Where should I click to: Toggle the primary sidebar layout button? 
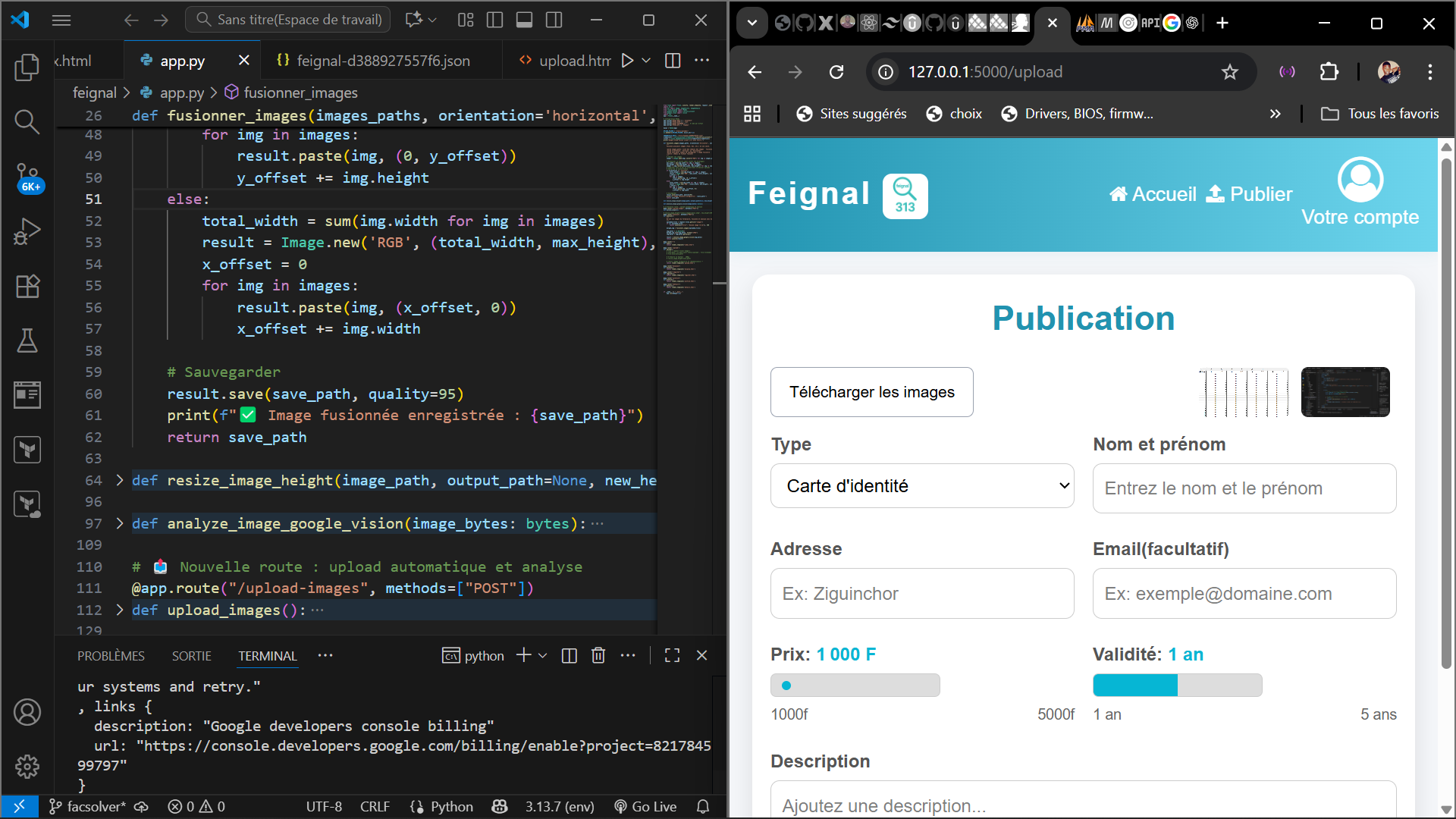(494, 20)
